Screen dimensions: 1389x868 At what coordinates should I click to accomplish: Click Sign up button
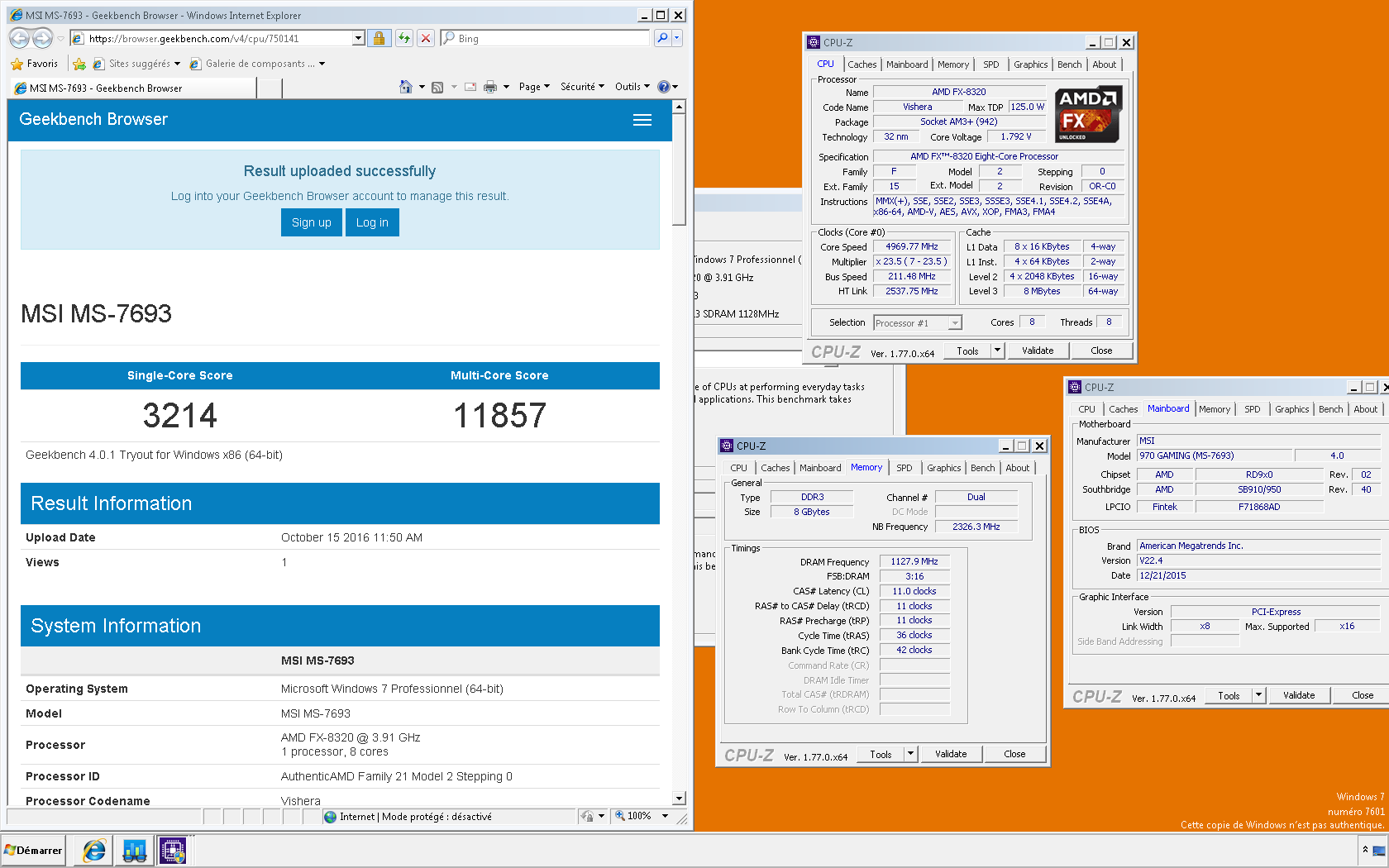pos(312,222)
